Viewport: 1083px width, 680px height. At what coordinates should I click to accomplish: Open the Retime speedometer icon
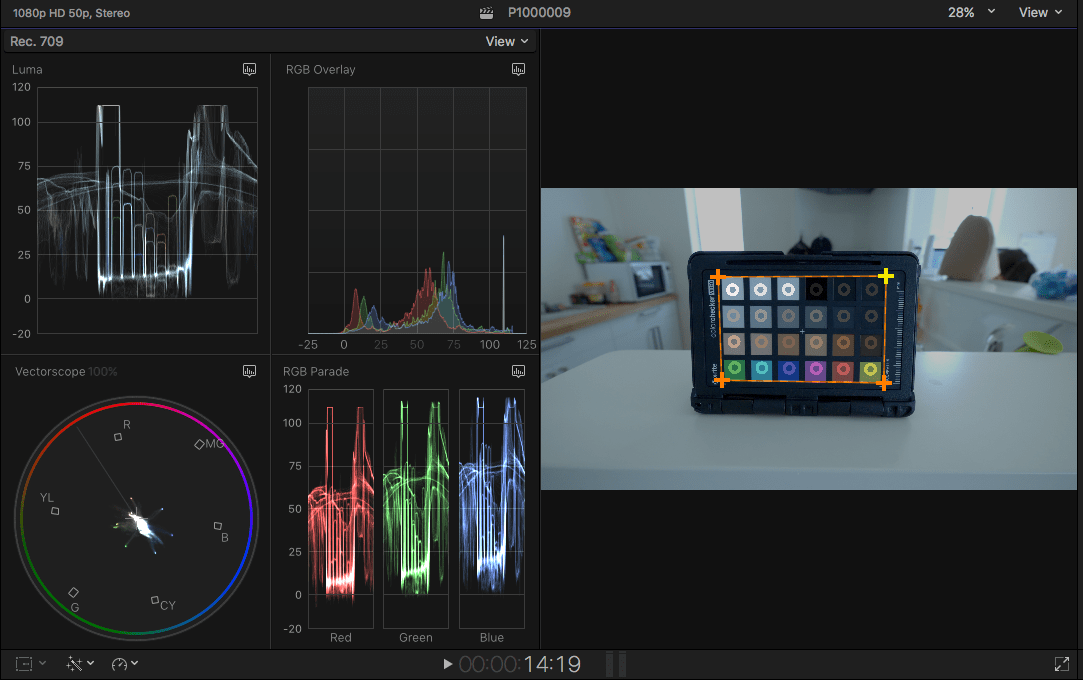(x=117, y=663)
